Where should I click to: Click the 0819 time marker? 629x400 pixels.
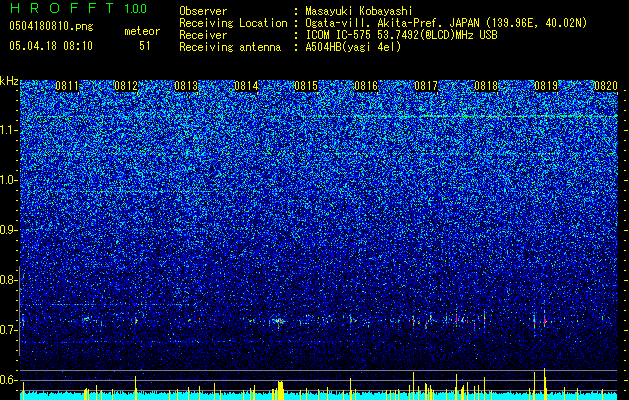coord(546,86)
